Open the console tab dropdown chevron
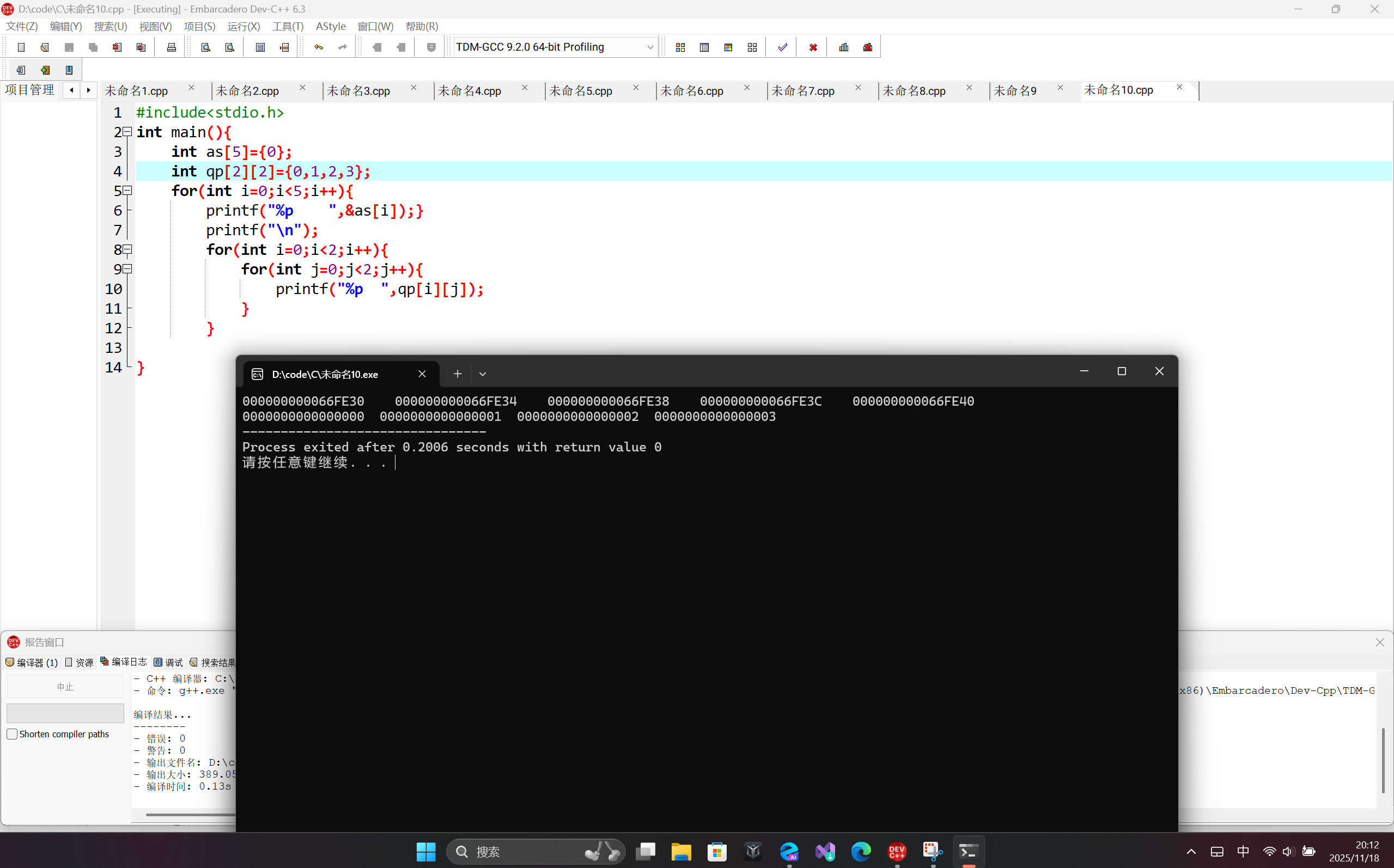 tap(482, 374)
